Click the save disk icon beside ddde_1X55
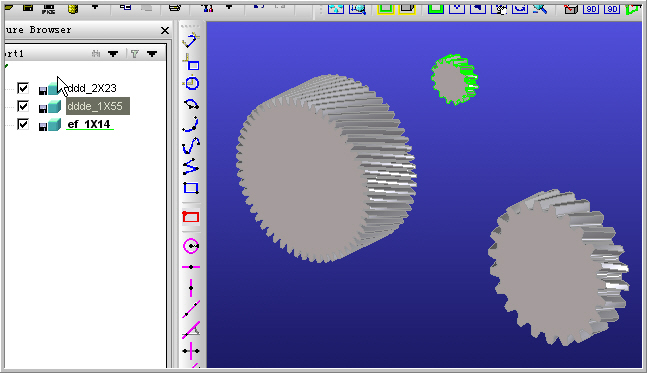Image resolution: width=647 pixels, height=373 pixels. [43, 109]
